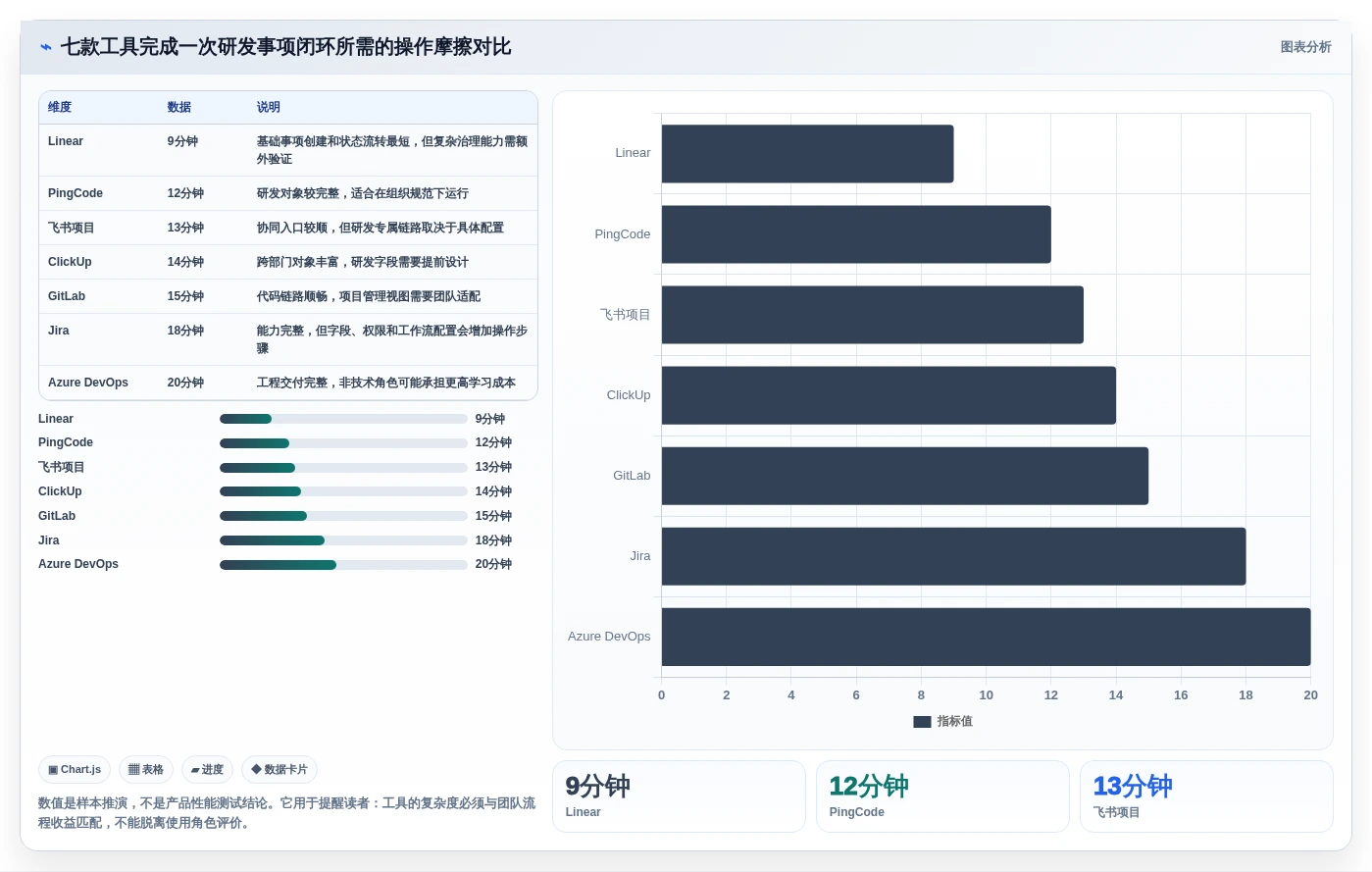Viewport: 1372px width, 872px height.
Task: Click the 13分钟 table cell
Action: [x=185, y=228]
